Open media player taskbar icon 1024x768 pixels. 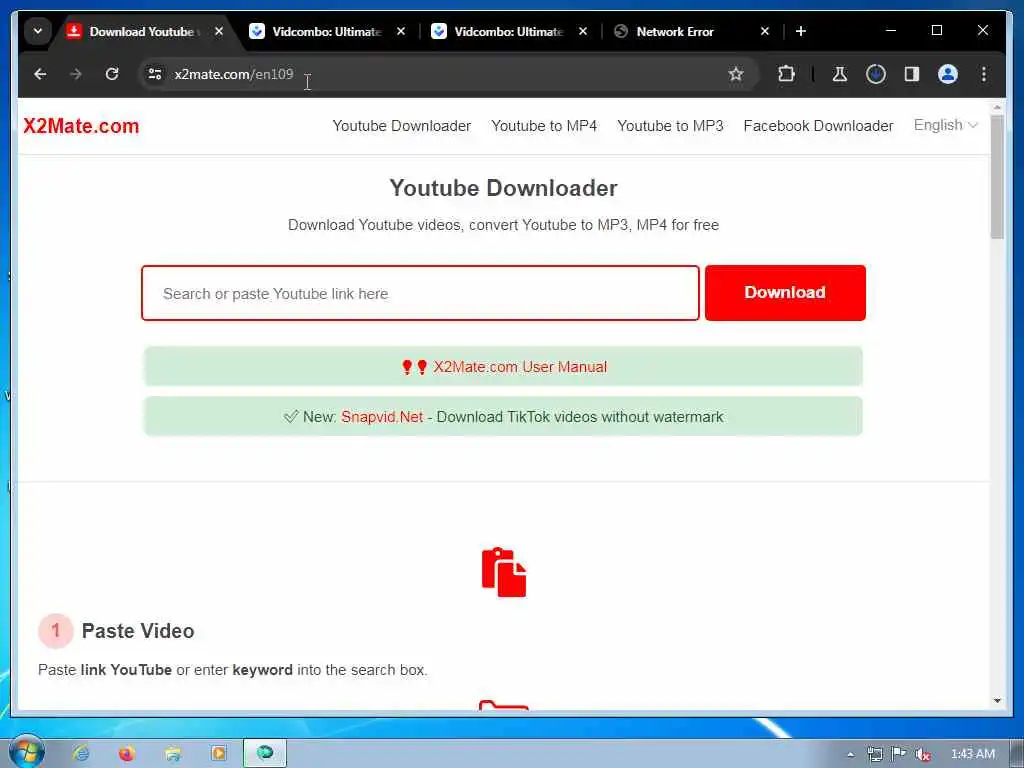click(218, 754)
